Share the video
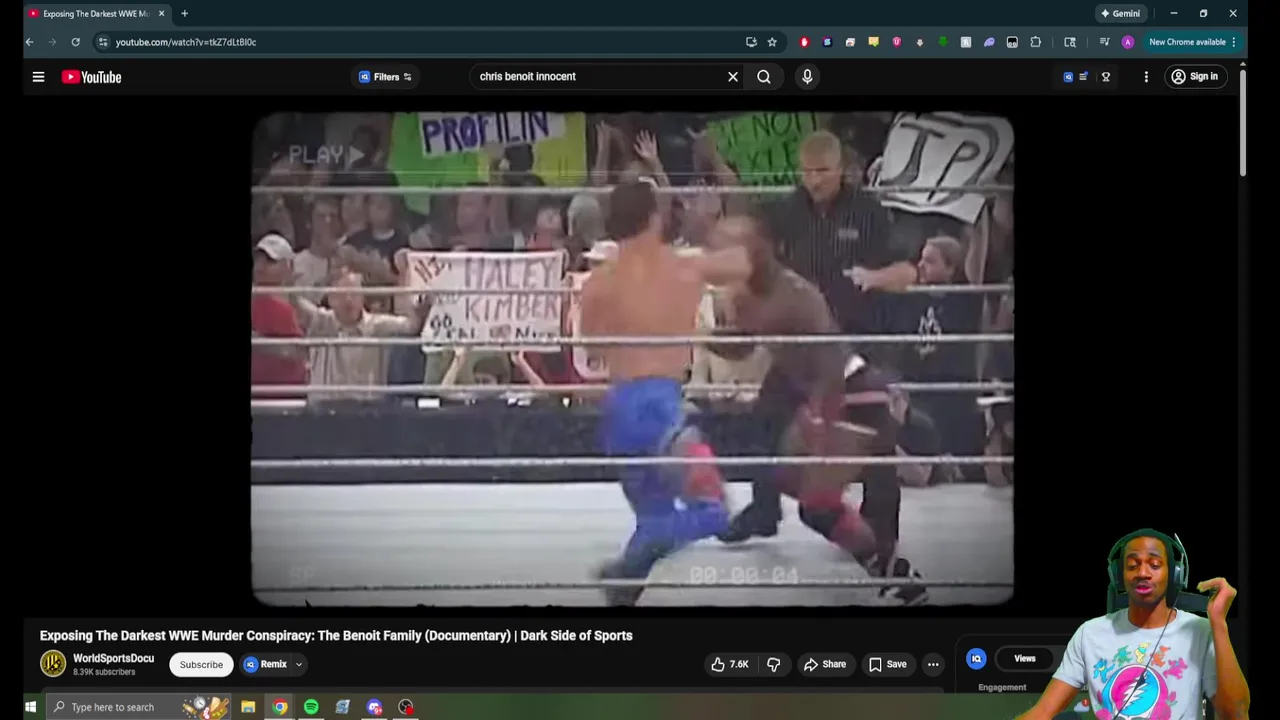The height and width of the screenshot is (720, 1280). pyautogui.click(x=825, y=664)
